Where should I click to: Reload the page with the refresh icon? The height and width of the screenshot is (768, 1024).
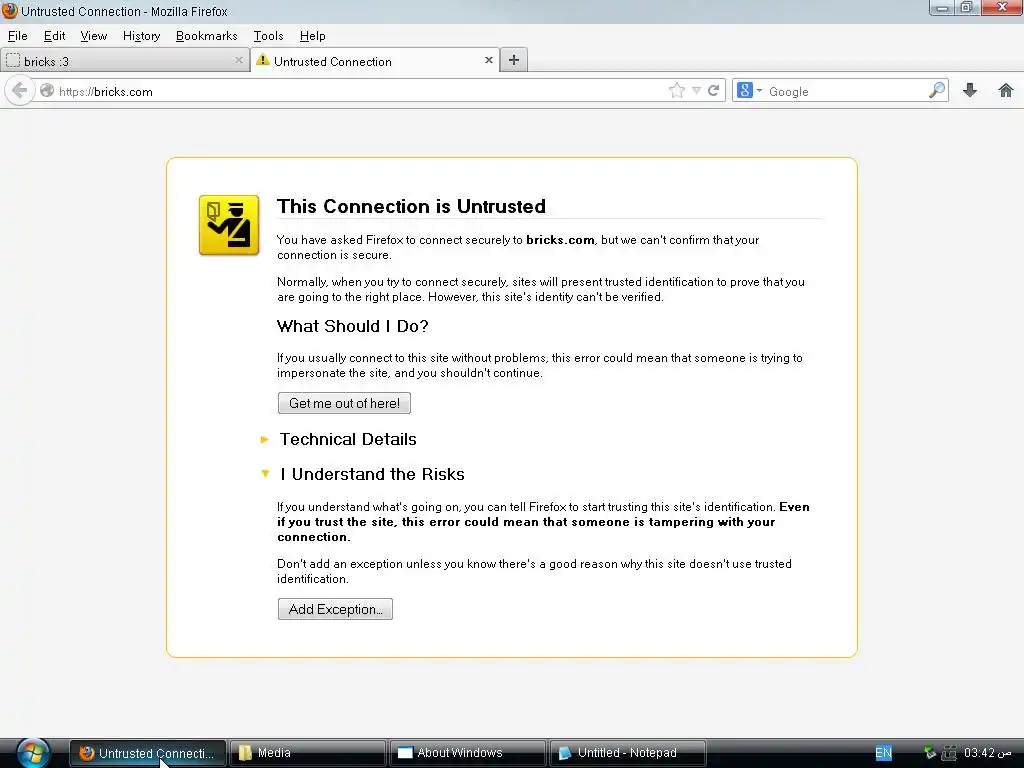click(x=713, y=90)
